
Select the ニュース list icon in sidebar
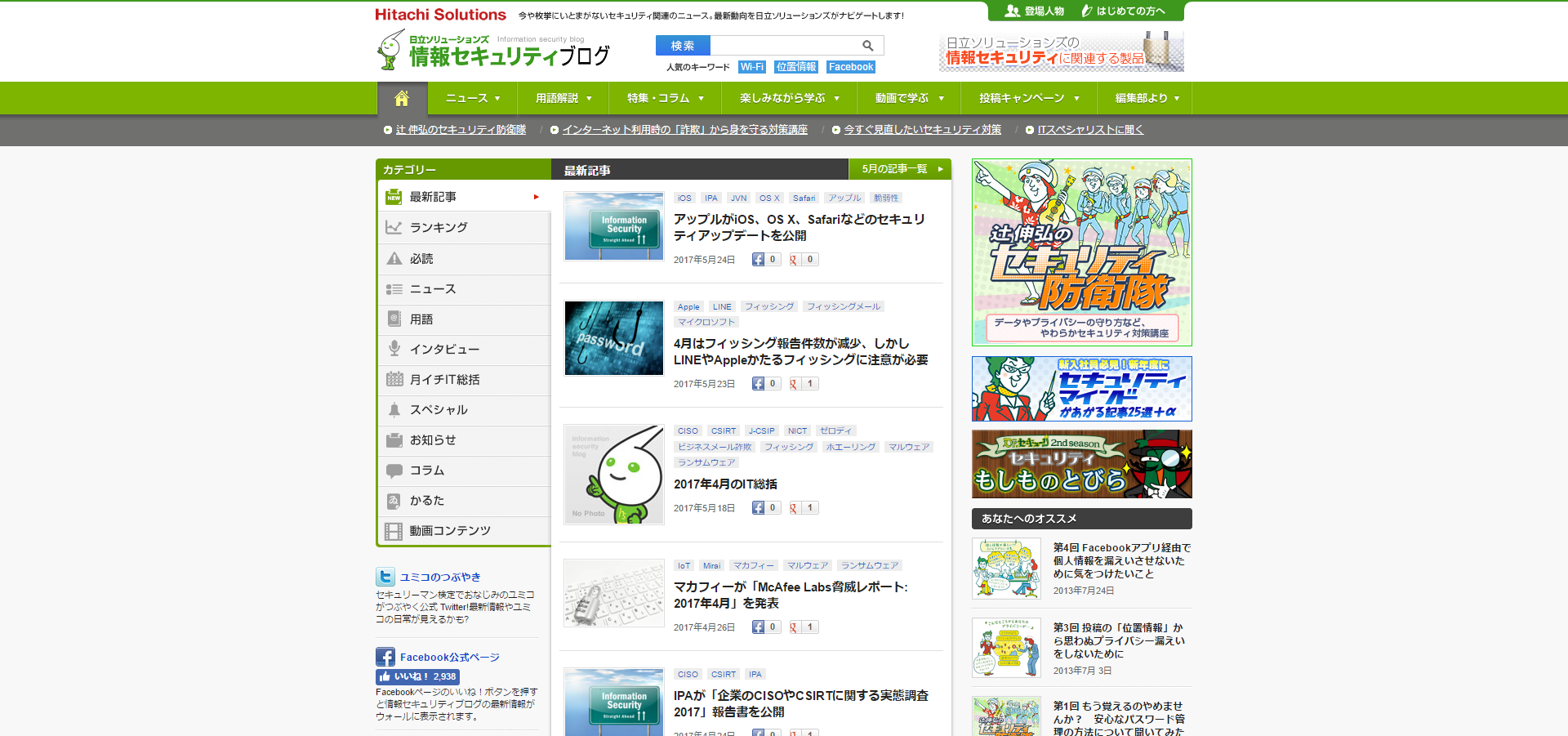[x=394, y=289]
